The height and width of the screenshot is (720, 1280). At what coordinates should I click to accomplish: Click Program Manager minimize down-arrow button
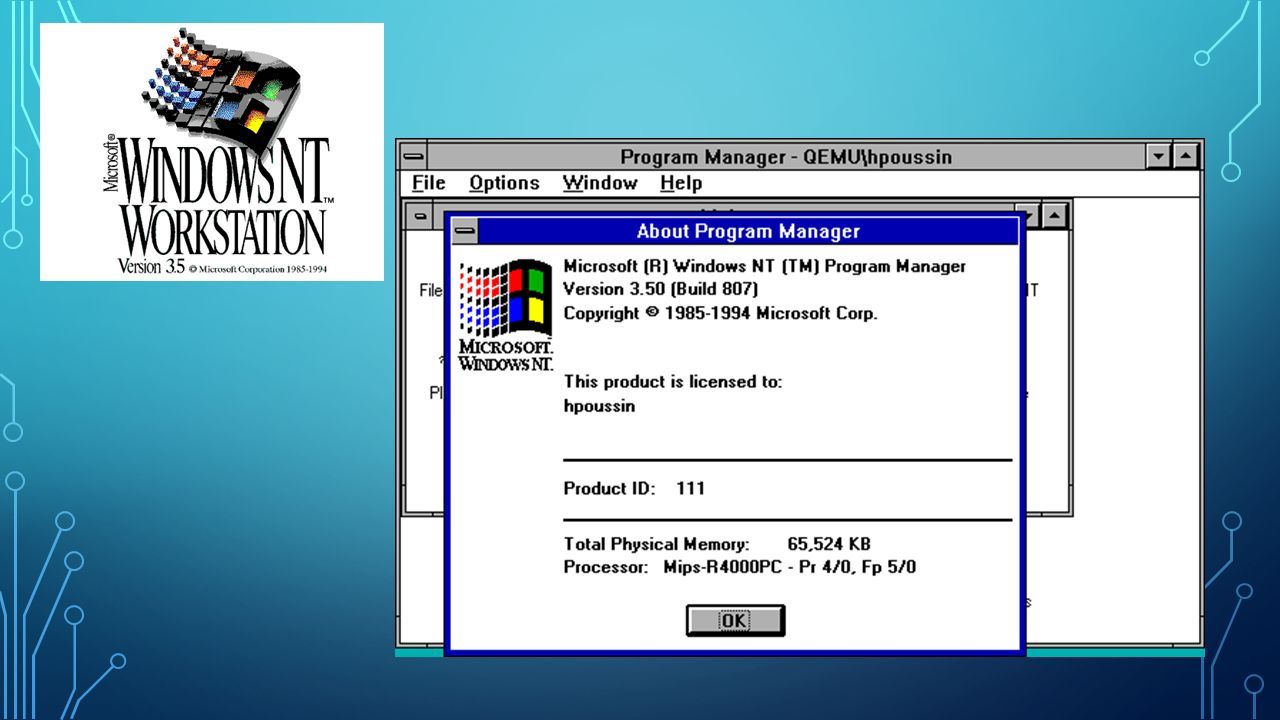[x=1159, y=157]
